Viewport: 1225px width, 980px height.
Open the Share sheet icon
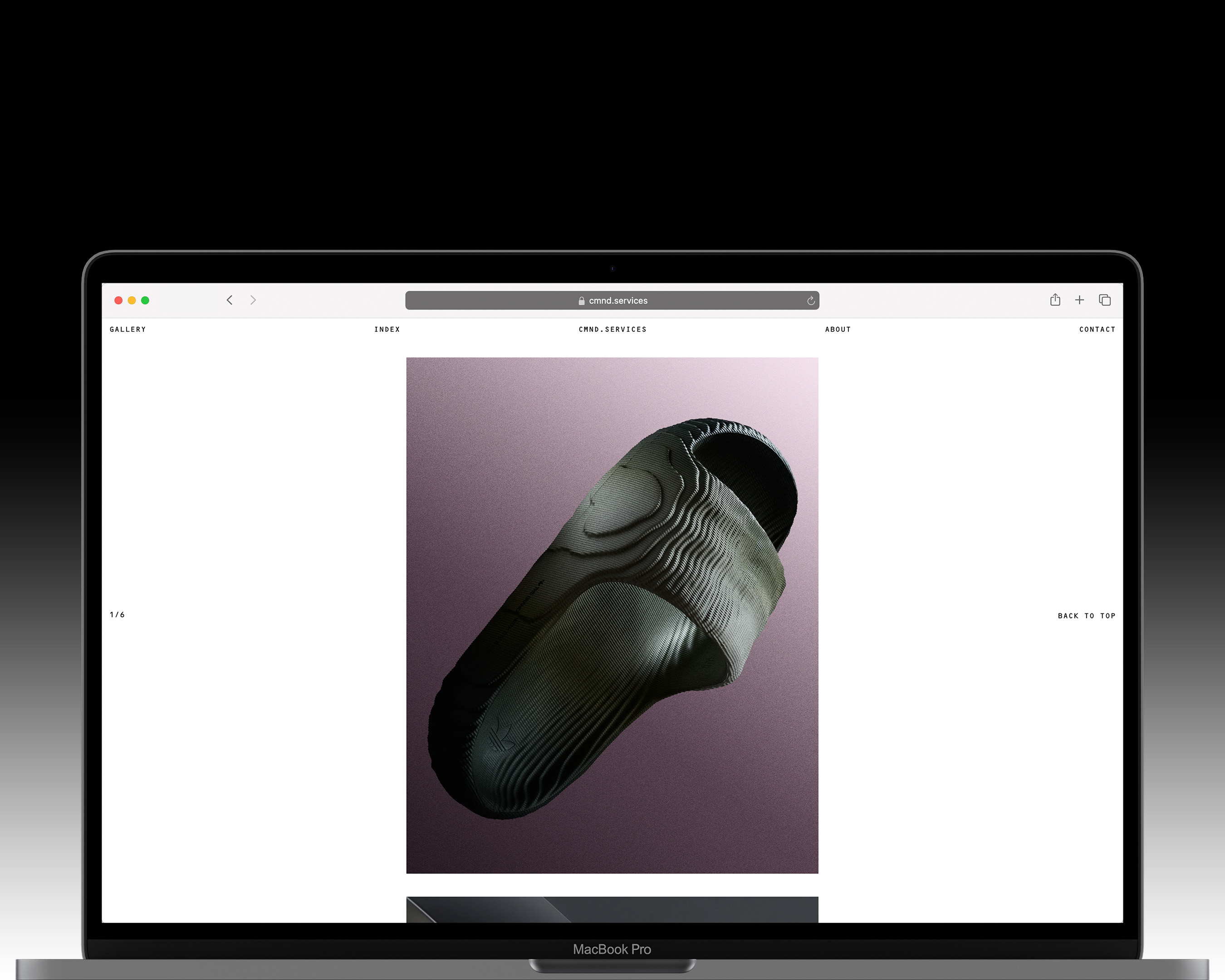(1055, 300)
